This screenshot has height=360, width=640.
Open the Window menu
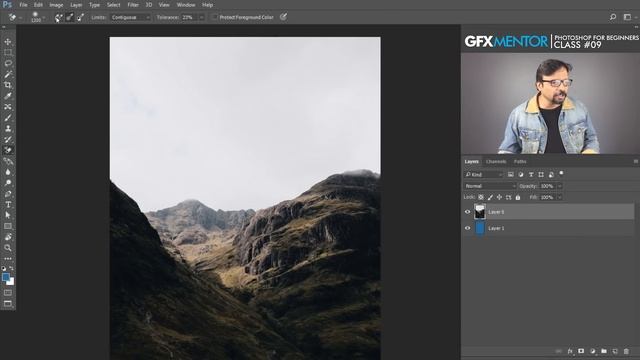coord(186,5)
